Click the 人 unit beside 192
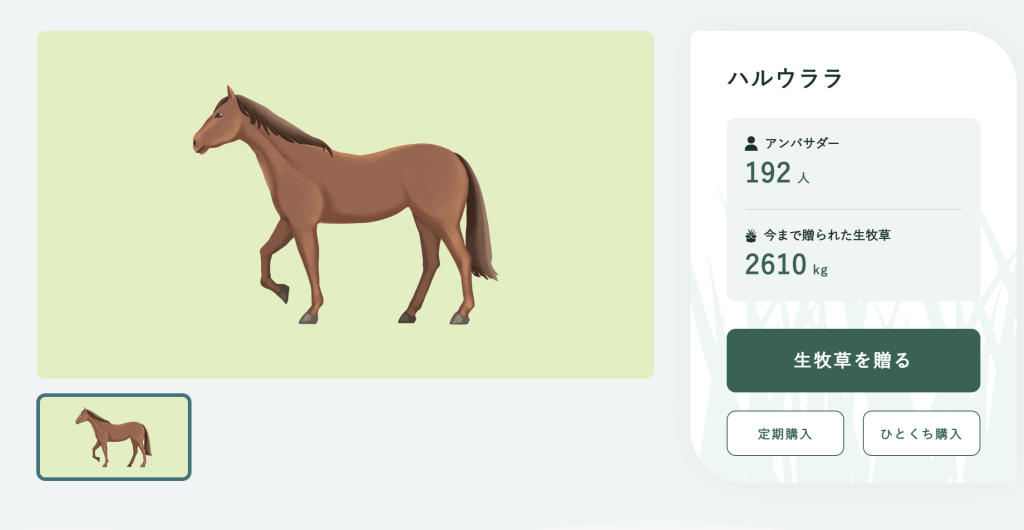Viewport: 1024px width, 530px height. (803, 178)
